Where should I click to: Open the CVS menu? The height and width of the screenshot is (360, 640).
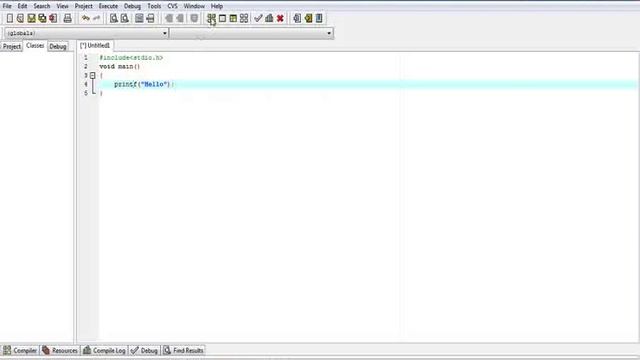click(172, 6)
